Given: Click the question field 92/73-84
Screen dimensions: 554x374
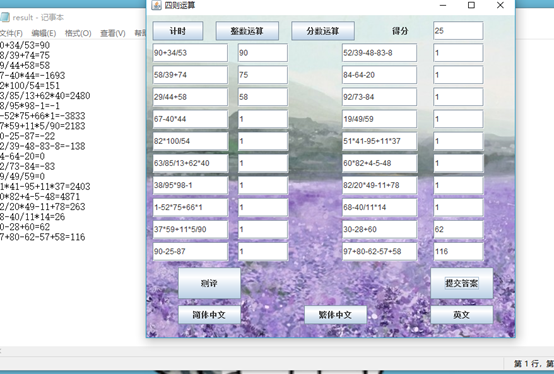Looking at the screenshot, I should (x=379, y=97).
